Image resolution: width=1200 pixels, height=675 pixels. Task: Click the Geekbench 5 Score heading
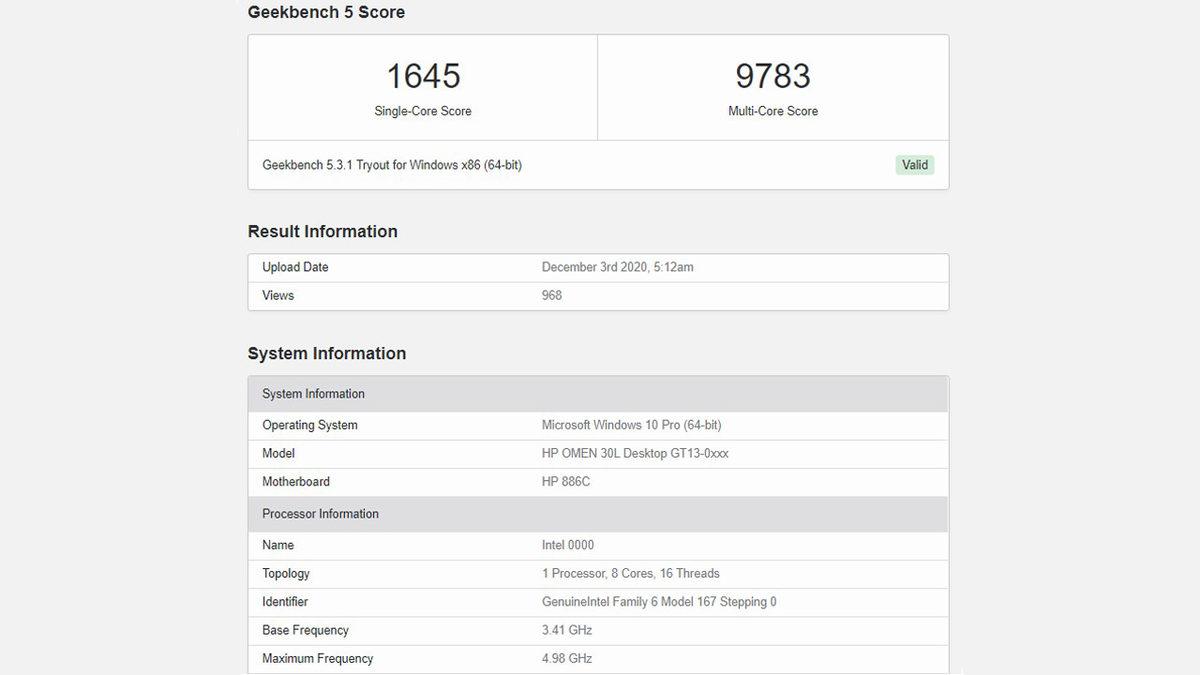click(x=326, y=12)
